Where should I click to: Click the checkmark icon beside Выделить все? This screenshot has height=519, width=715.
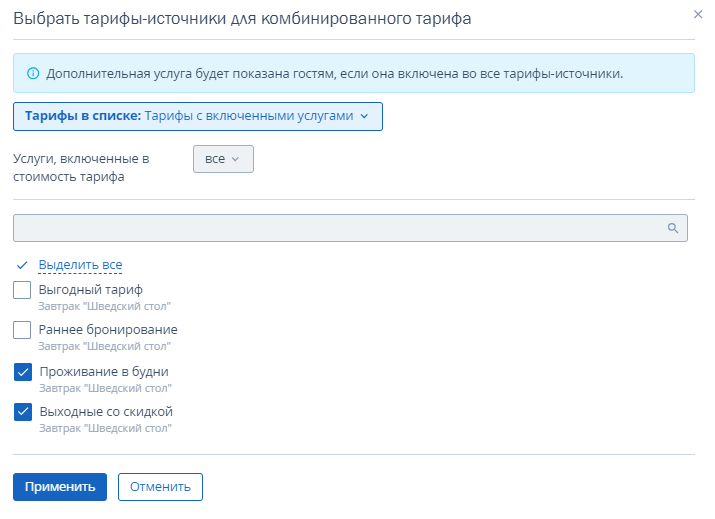click(x=22, y=265)
